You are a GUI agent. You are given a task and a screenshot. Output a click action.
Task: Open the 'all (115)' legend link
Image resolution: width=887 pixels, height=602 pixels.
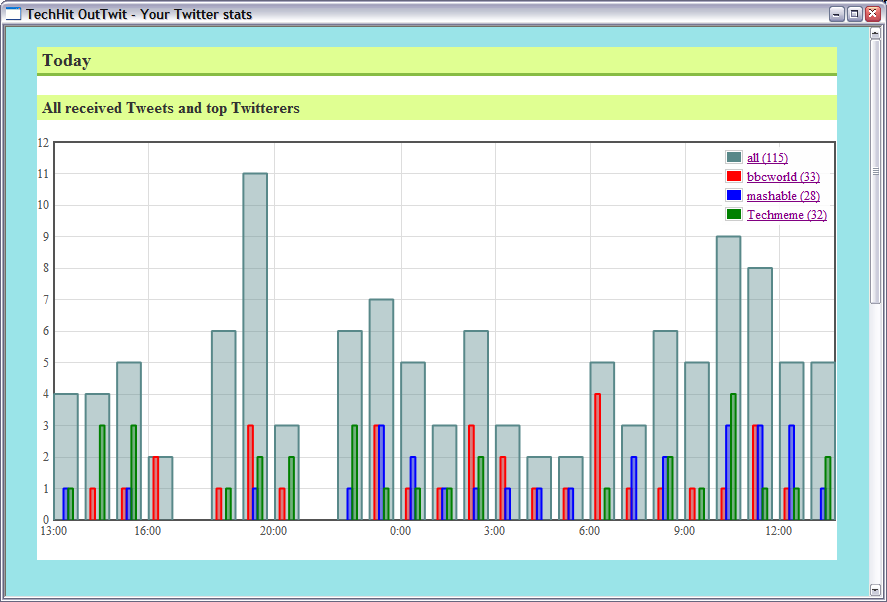tap(767, 158)
